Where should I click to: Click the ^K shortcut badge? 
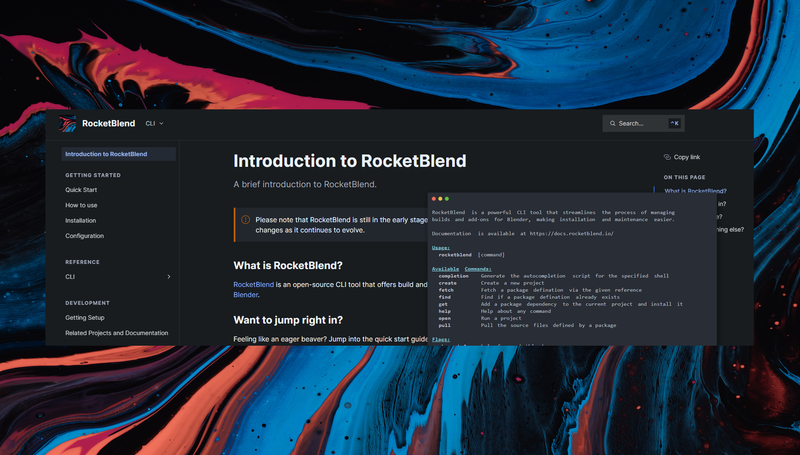(x=674, y=123)
